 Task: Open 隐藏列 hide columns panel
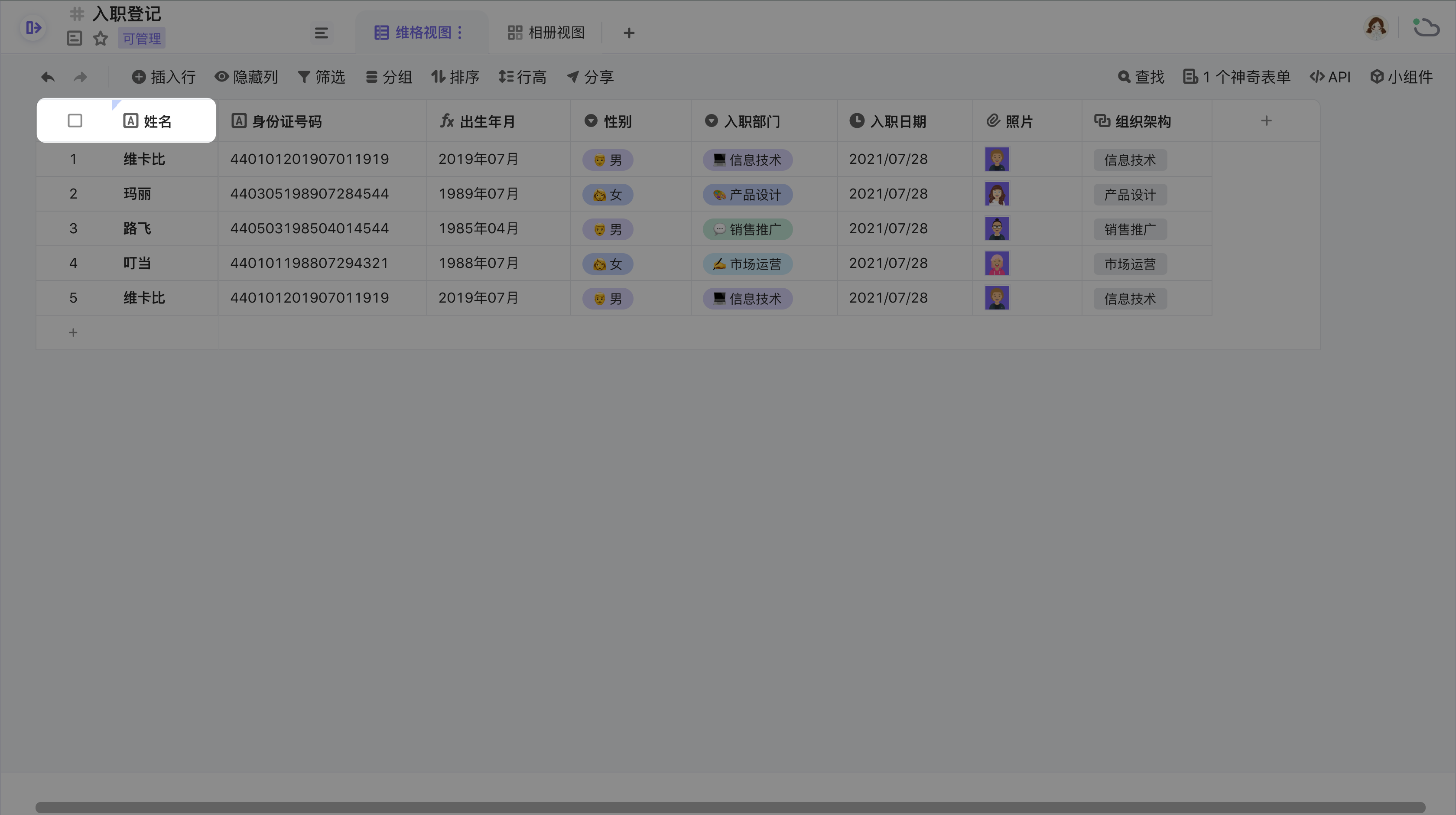tap(246, 77)
